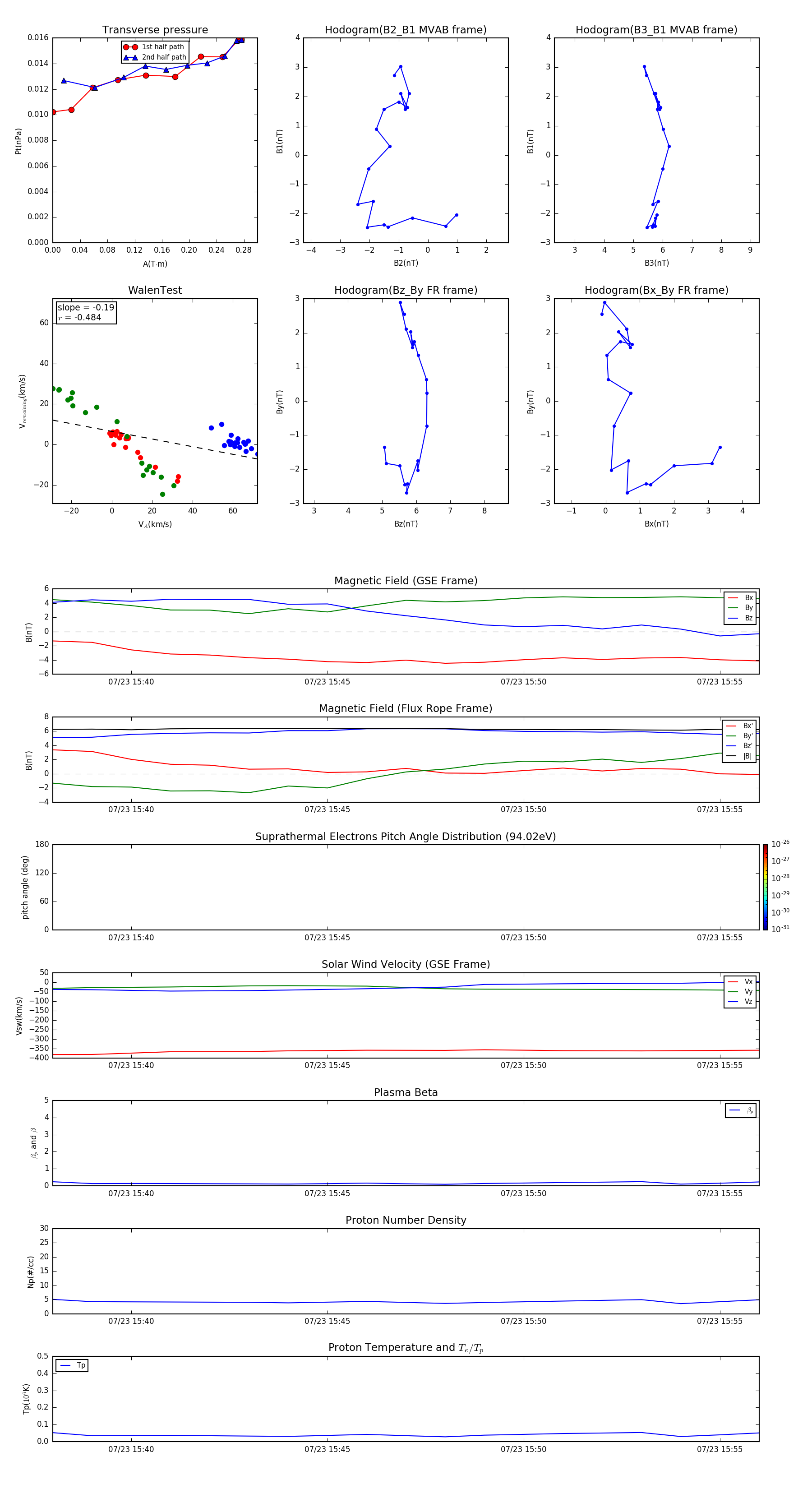Click the V_remaining(km/s) y-axis label

(x=22, y=401)
